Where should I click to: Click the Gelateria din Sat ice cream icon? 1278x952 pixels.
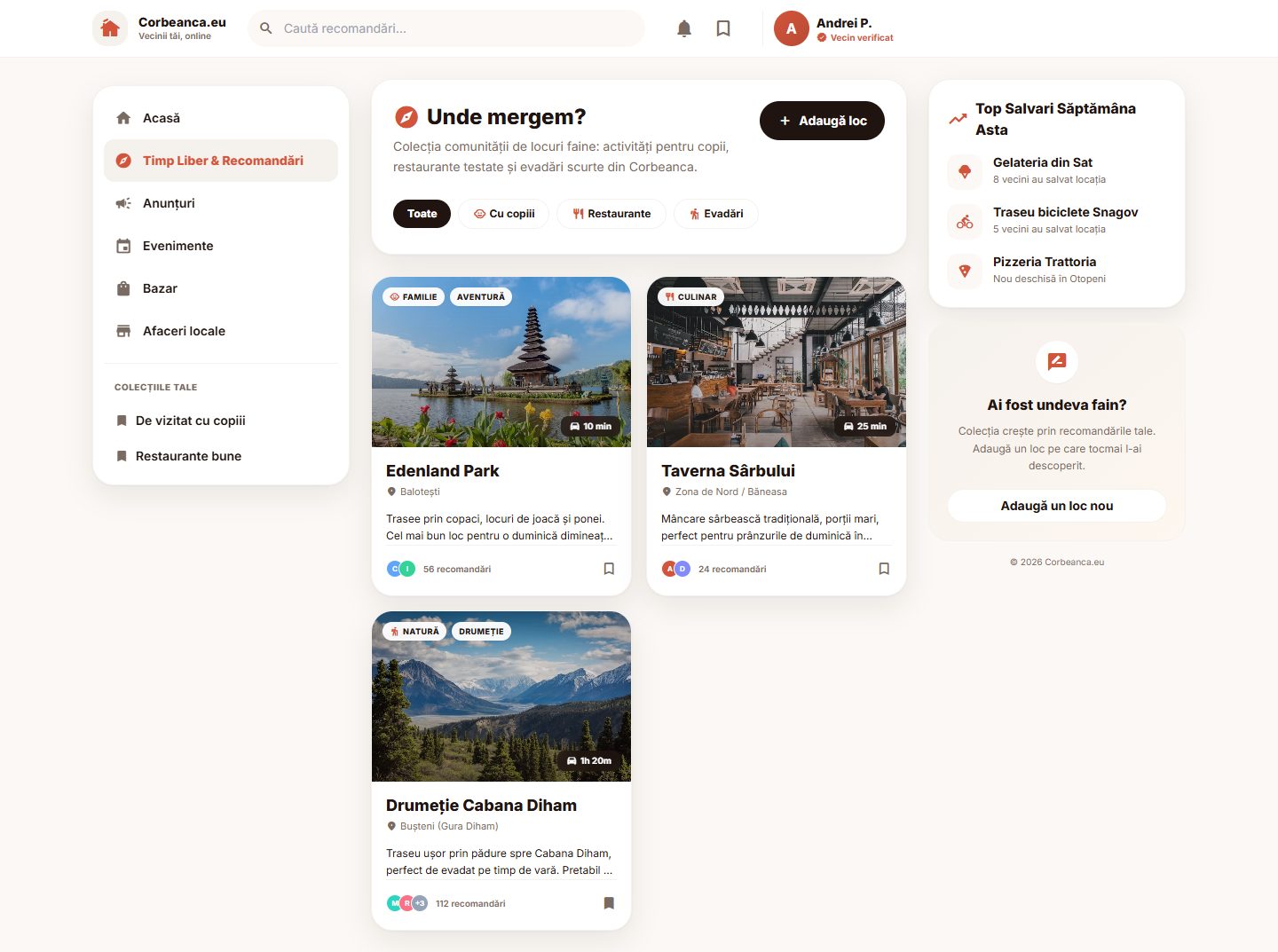tap(965, 171)
